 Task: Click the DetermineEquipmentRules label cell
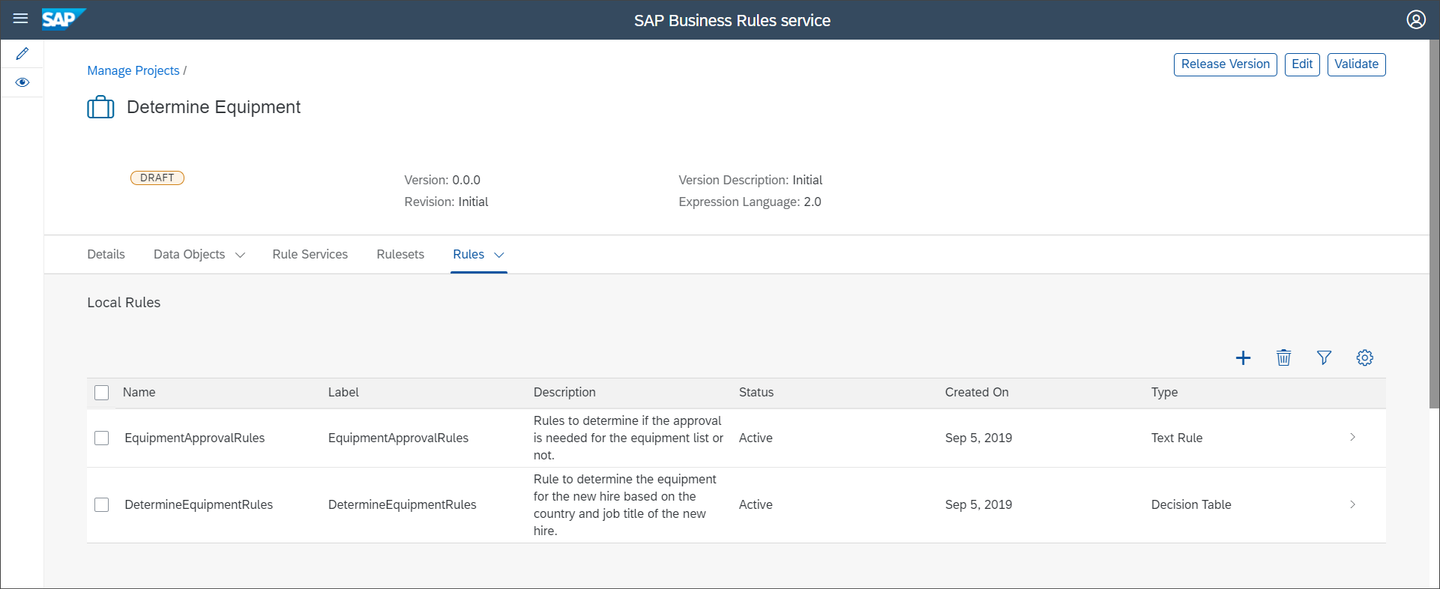pos(402,505)
